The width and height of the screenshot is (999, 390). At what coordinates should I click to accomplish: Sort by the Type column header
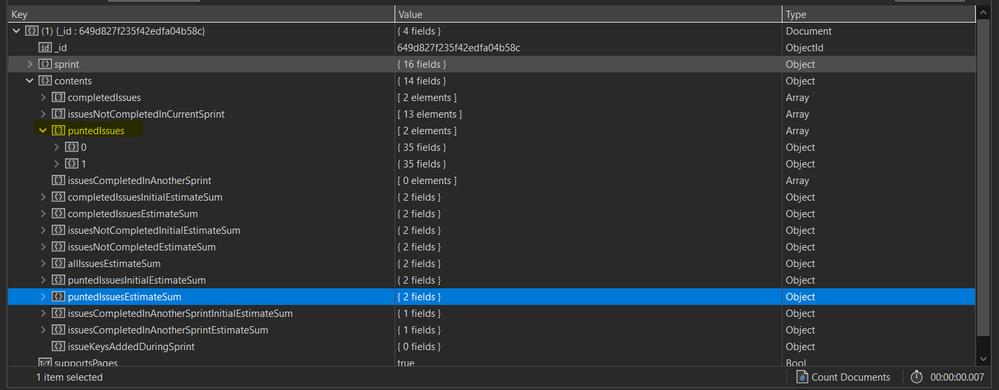(x=879, y=14)
